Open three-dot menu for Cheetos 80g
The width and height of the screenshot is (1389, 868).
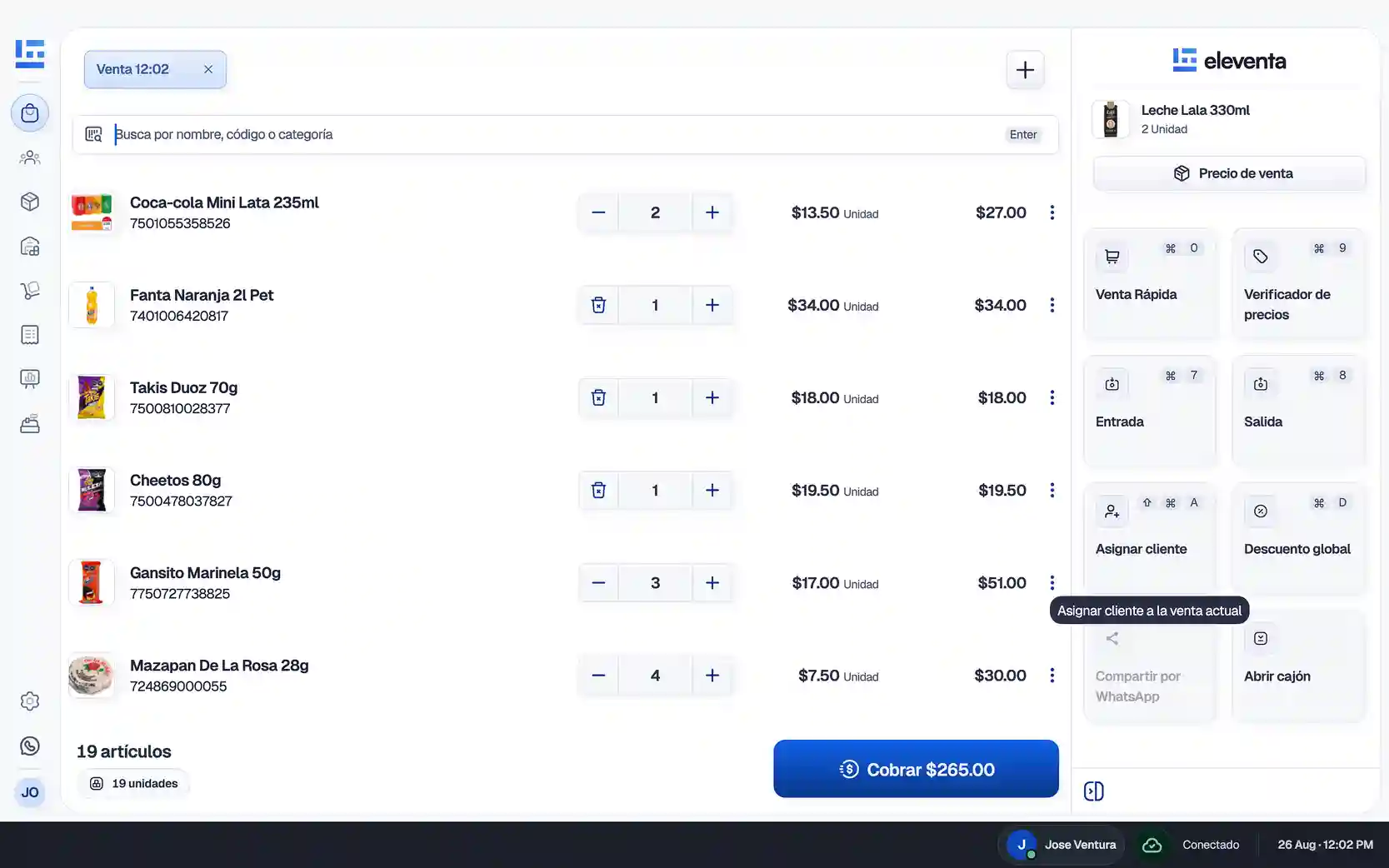coord(1052,490)
